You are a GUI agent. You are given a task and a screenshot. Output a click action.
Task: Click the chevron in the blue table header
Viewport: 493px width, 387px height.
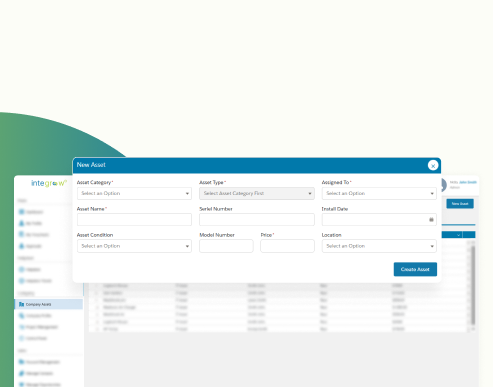[458, 235]
